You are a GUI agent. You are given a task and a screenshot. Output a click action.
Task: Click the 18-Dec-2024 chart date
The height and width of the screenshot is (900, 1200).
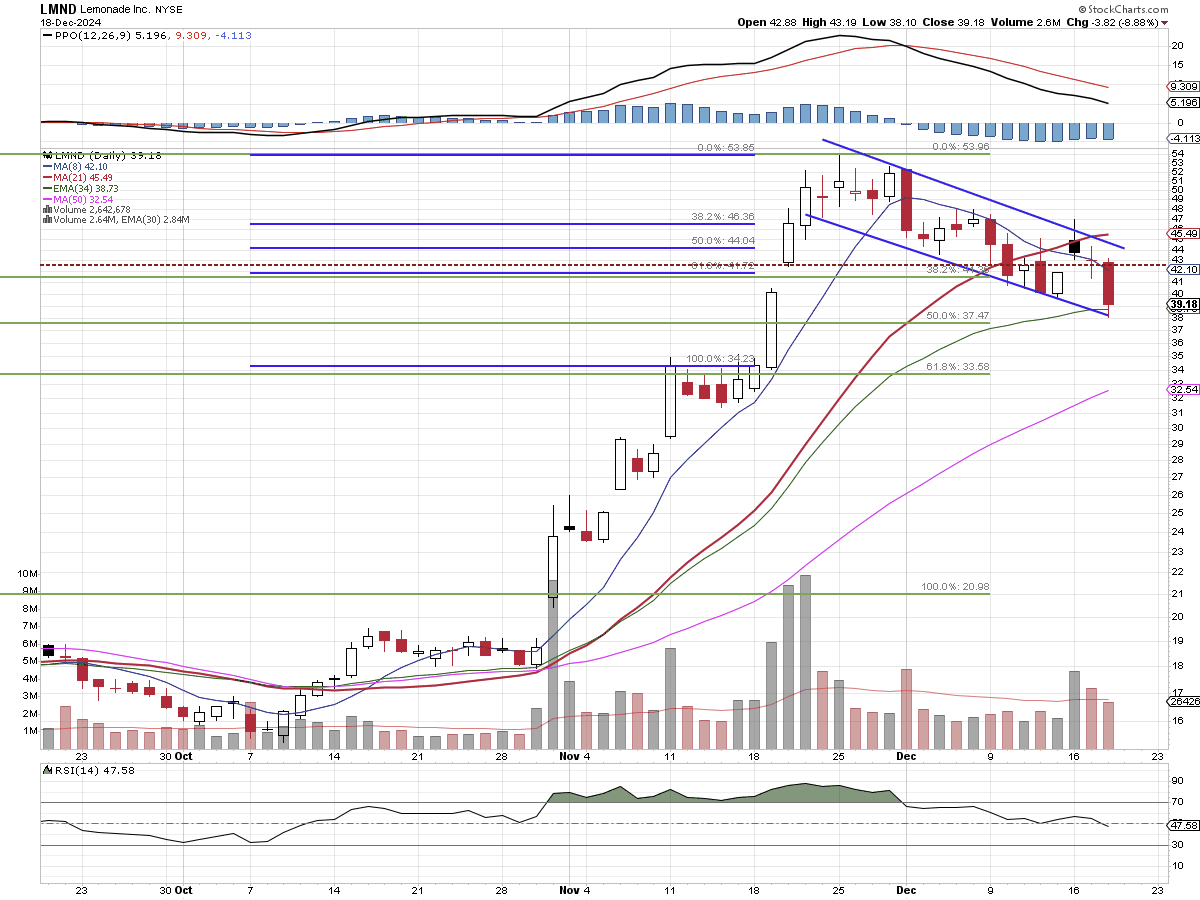[71, 21]
